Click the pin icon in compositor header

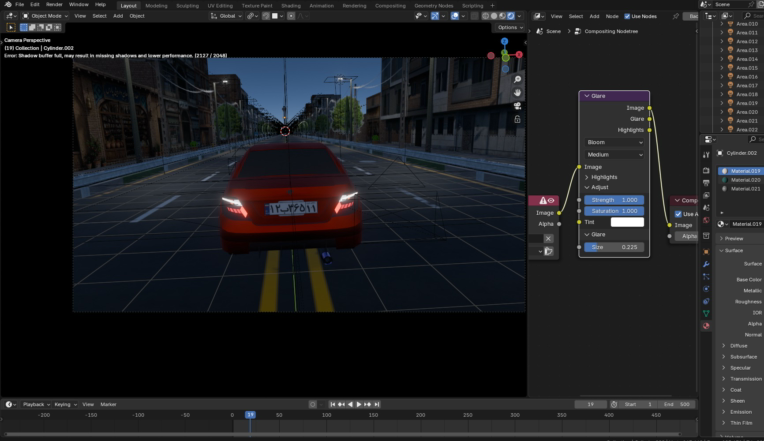675,16
